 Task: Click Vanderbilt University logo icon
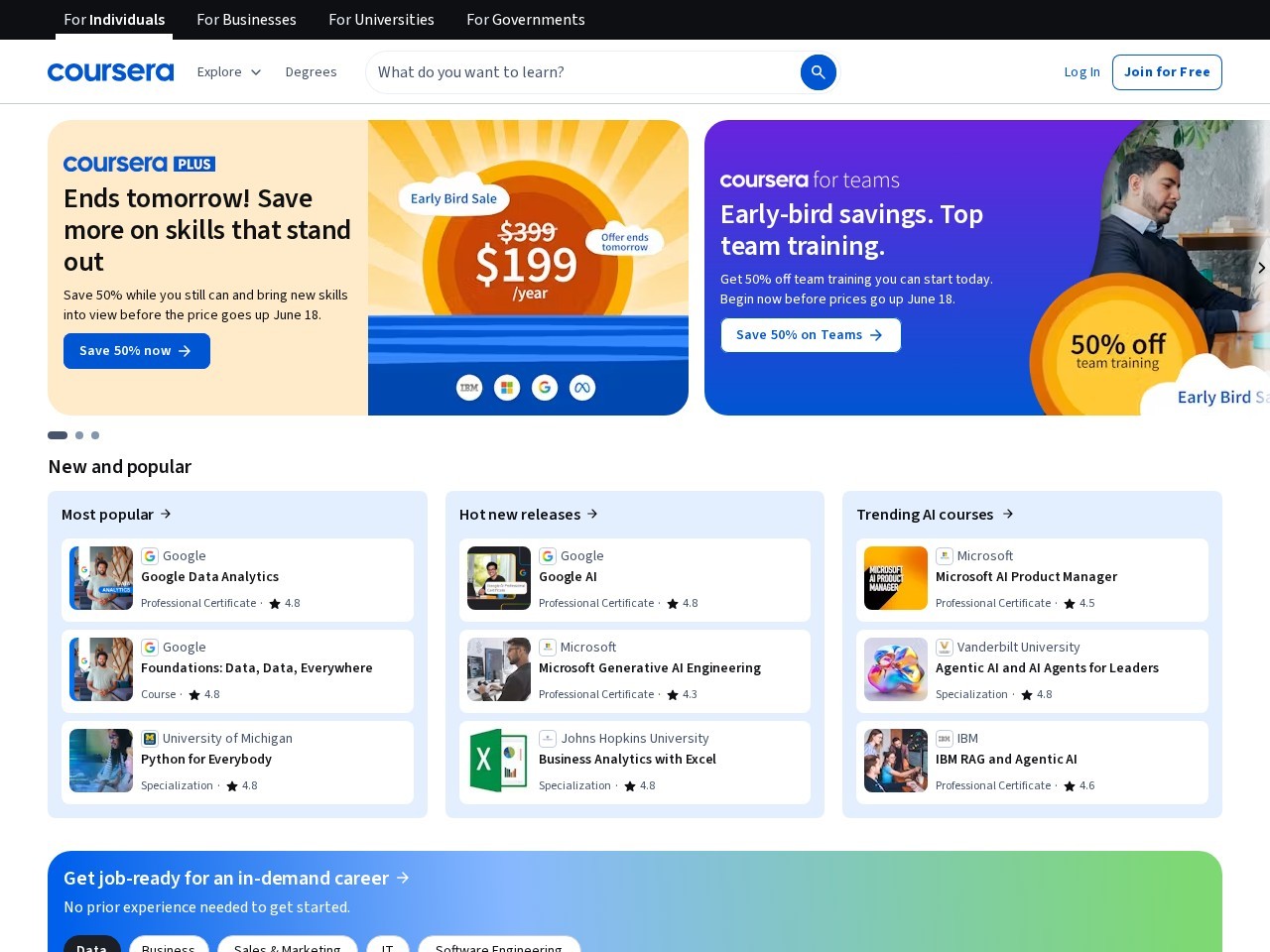click(x=945, y=648)
